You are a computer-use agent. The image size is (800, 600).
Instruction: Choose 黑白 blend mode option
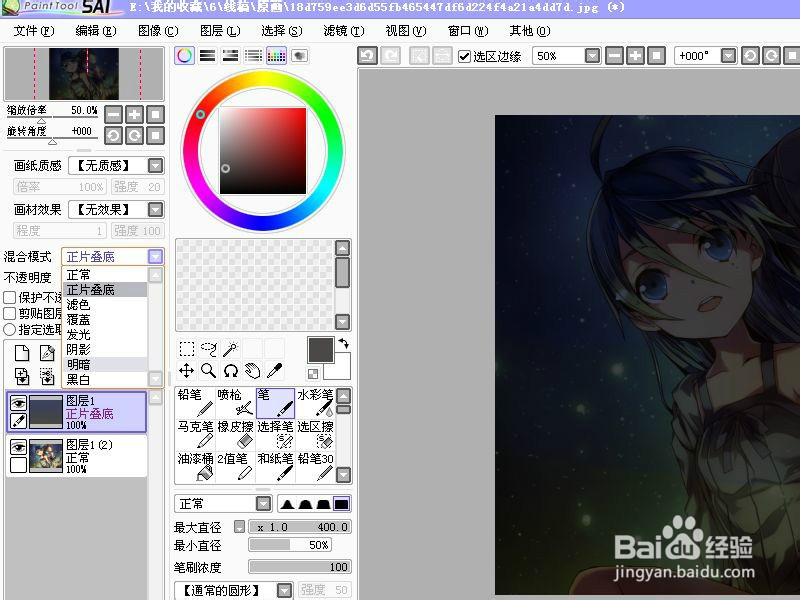coord(105,380)
